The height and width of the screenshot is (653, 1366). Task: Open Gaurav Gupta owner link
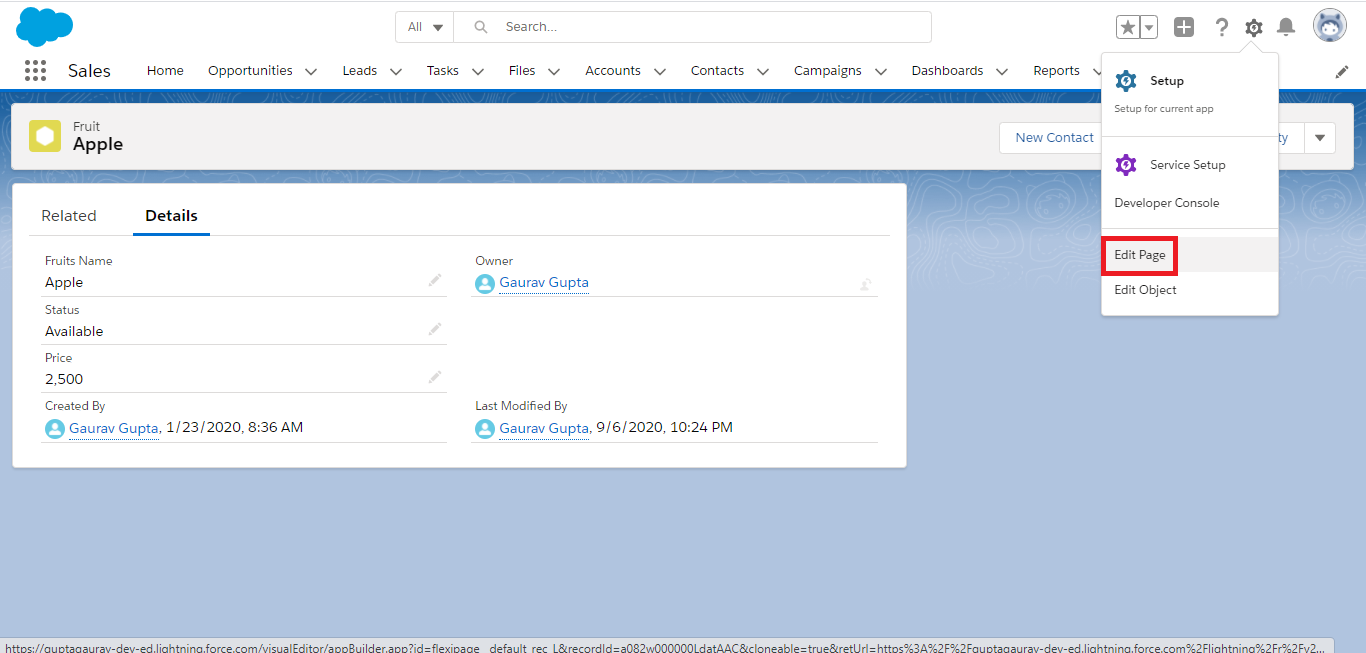coord(544,283)
